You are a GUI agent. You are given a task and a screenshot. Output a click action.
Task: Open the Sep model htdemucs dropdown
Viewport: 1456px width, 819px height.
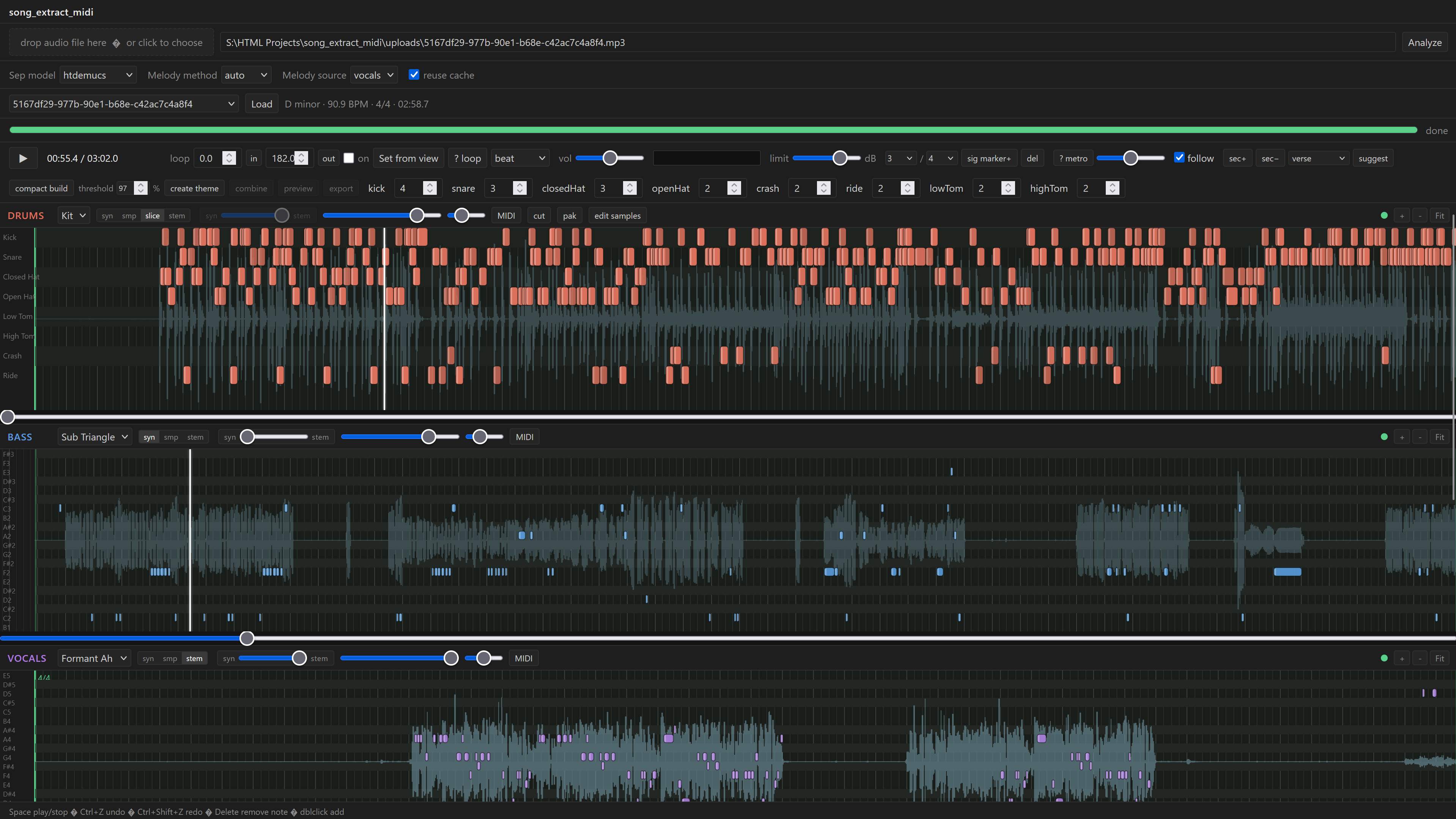pyautogui.click(x=98, y=75)
